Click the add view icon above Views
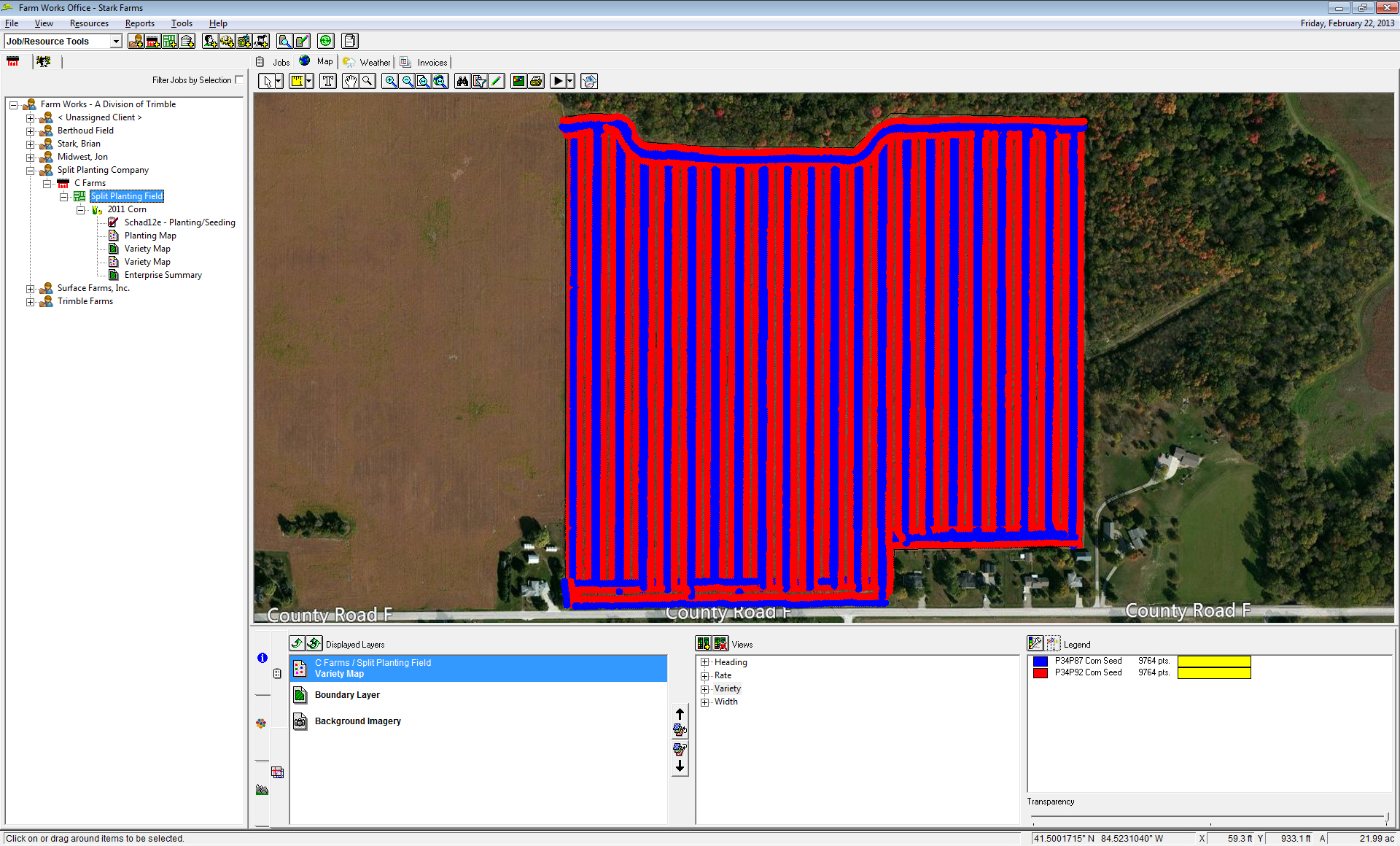This screenshot has height=846, width=1400. [704, 643]
